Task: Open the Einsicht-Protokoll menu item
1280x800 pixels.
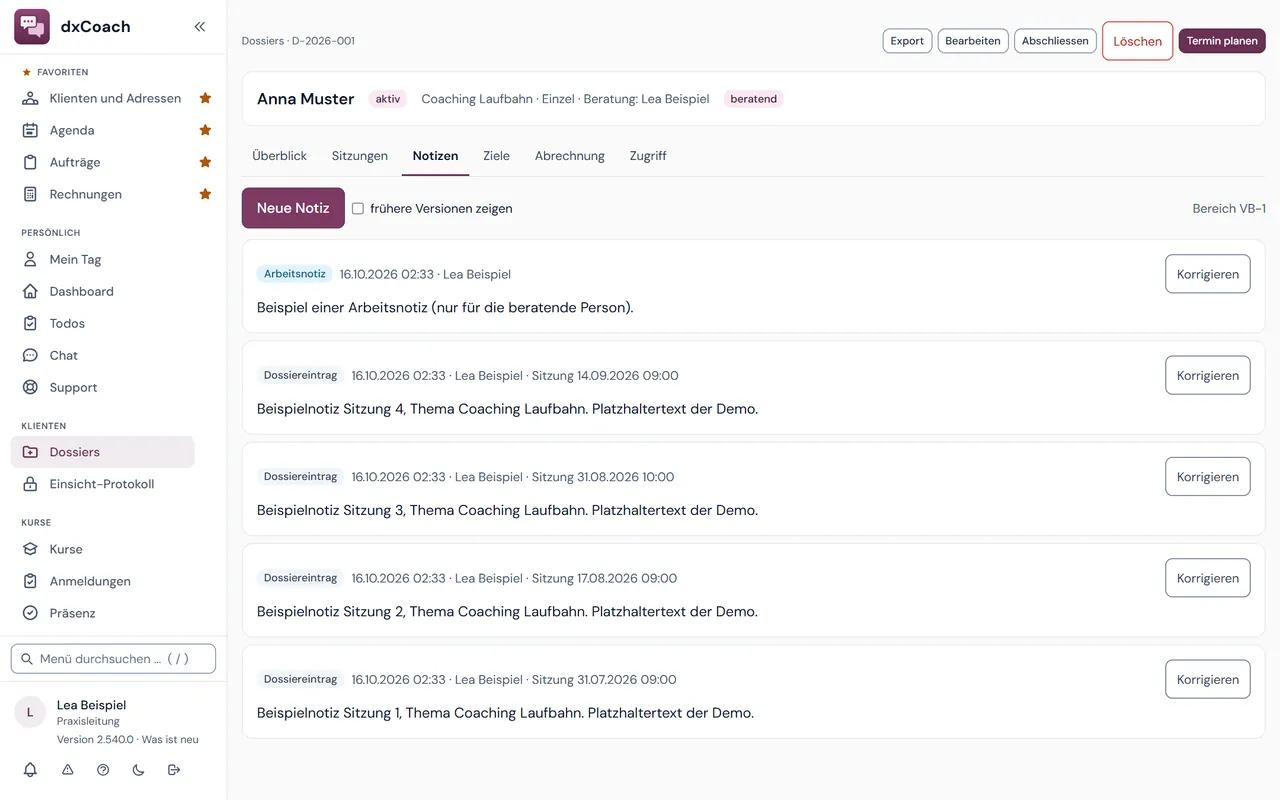Action: (103, 484)
